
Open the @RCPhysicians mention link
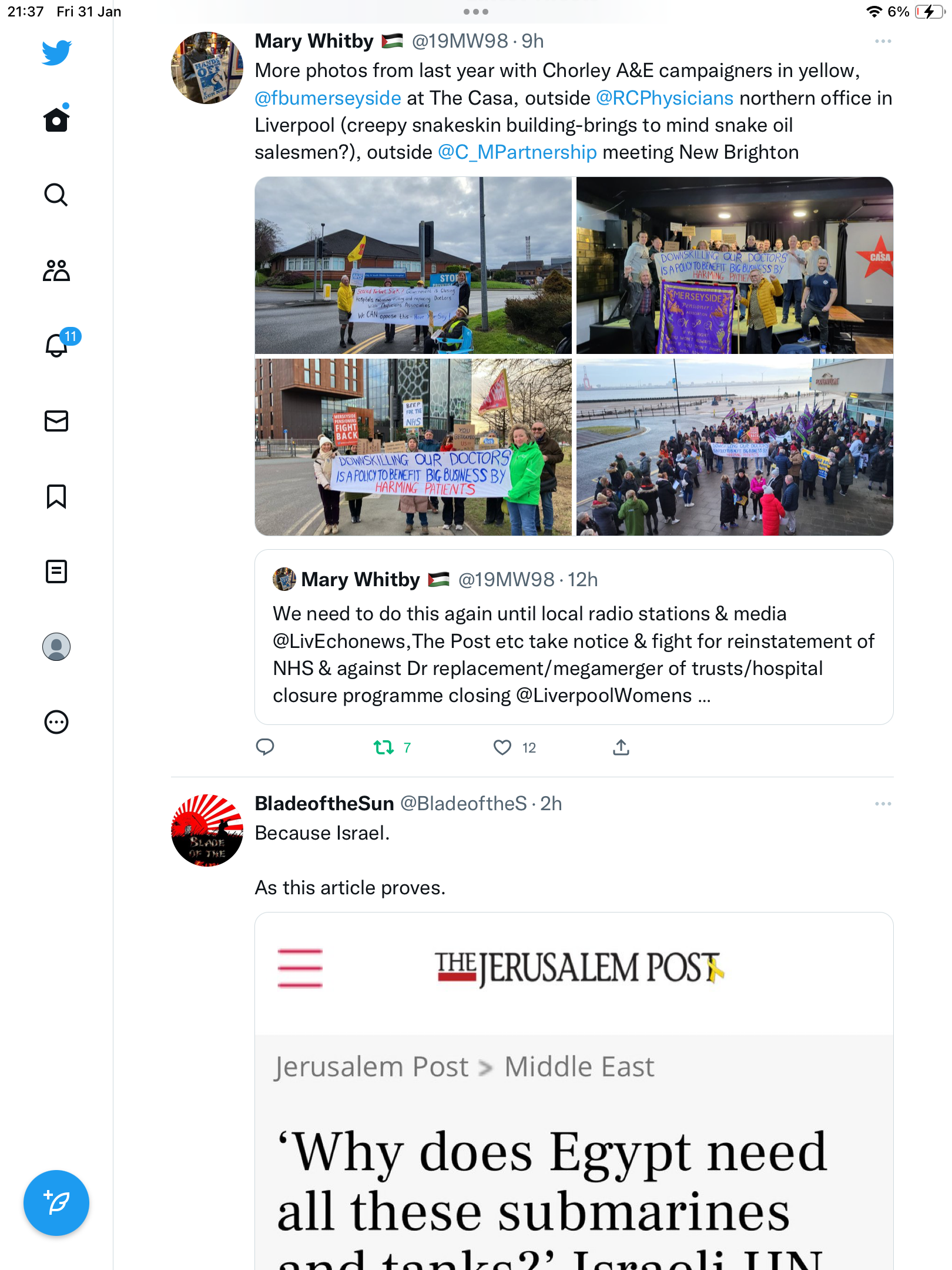(x=665, y=98)
